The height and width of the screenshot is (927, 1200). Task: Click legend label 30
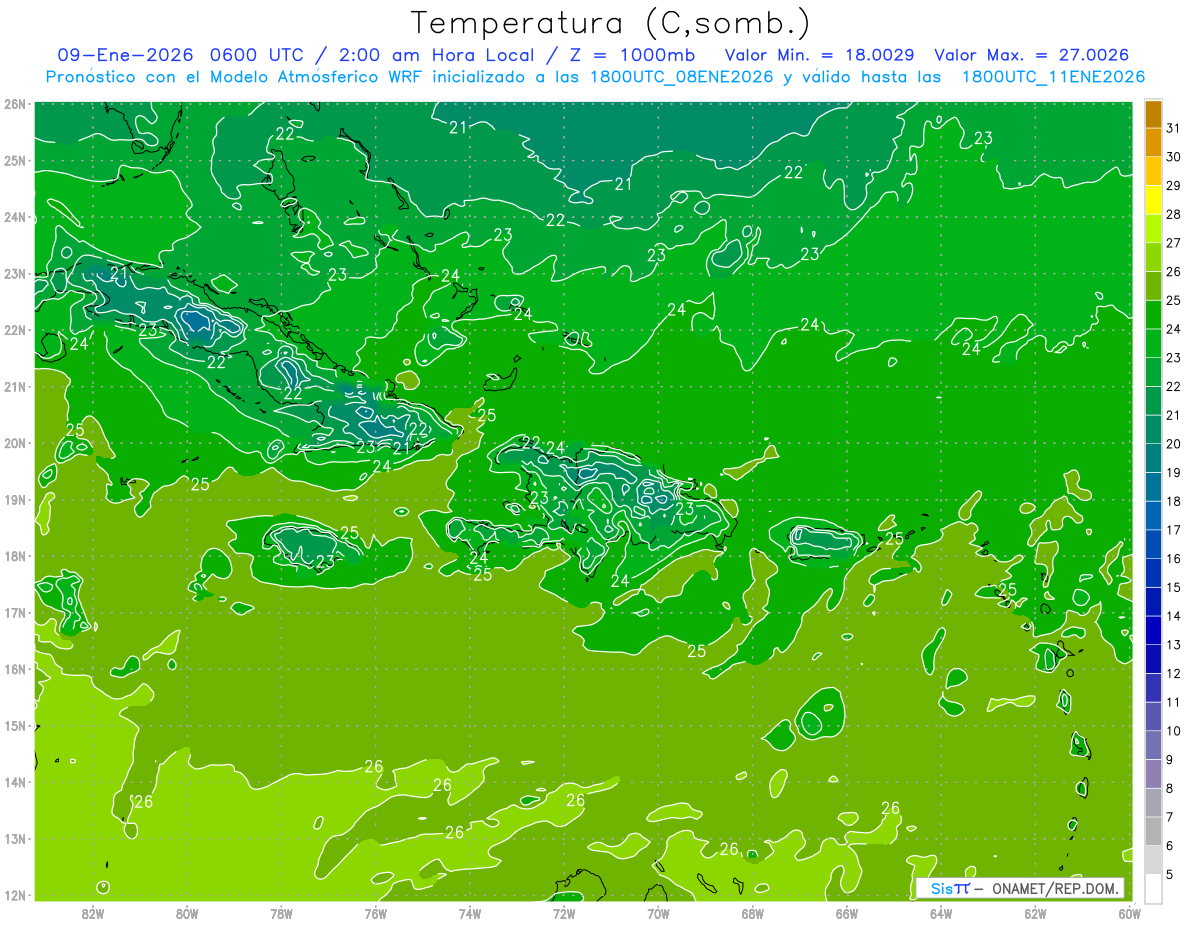click(x=1173, y=158)
